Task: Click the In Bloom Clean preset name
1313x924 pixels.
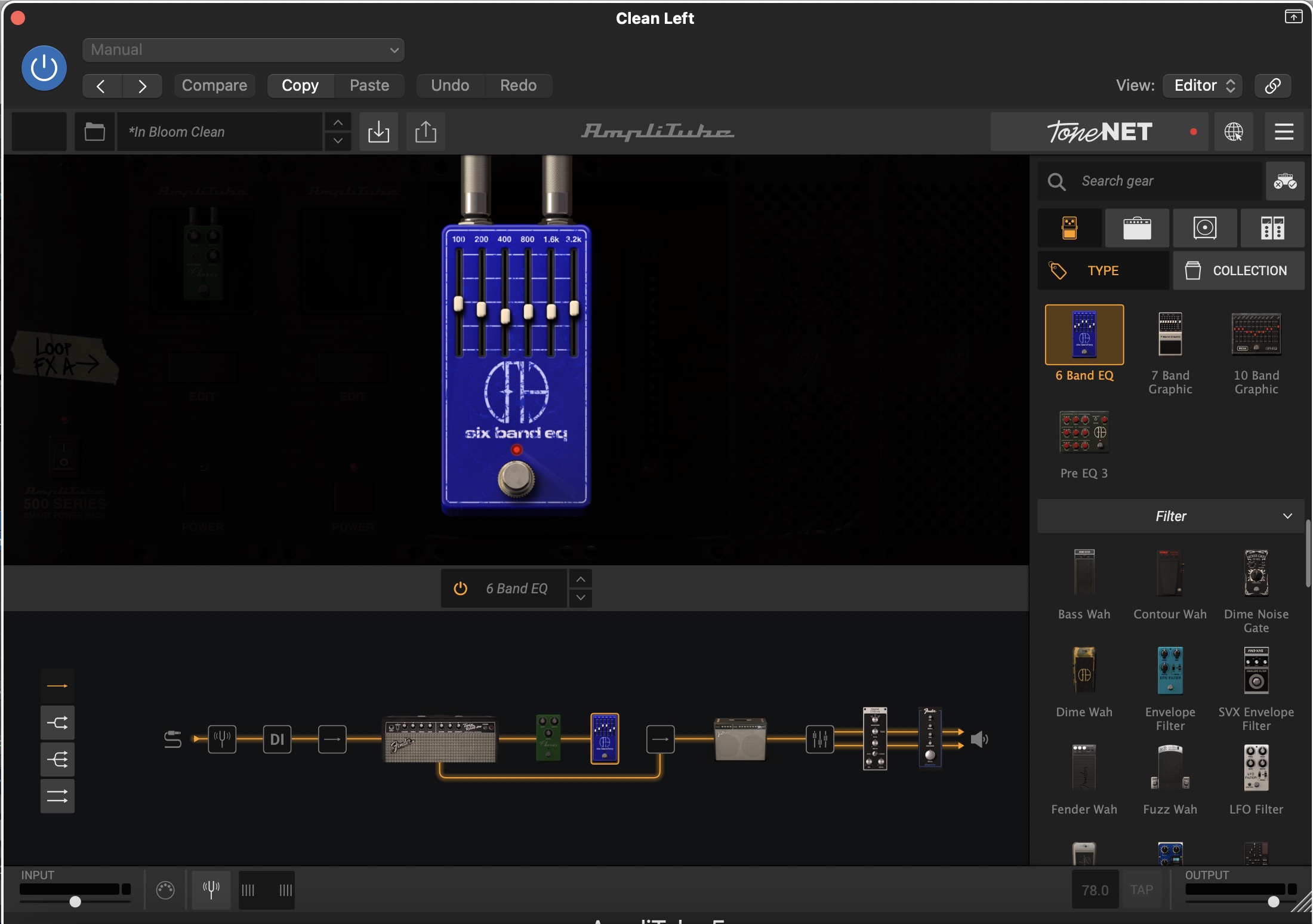Action: coord(220,131)
